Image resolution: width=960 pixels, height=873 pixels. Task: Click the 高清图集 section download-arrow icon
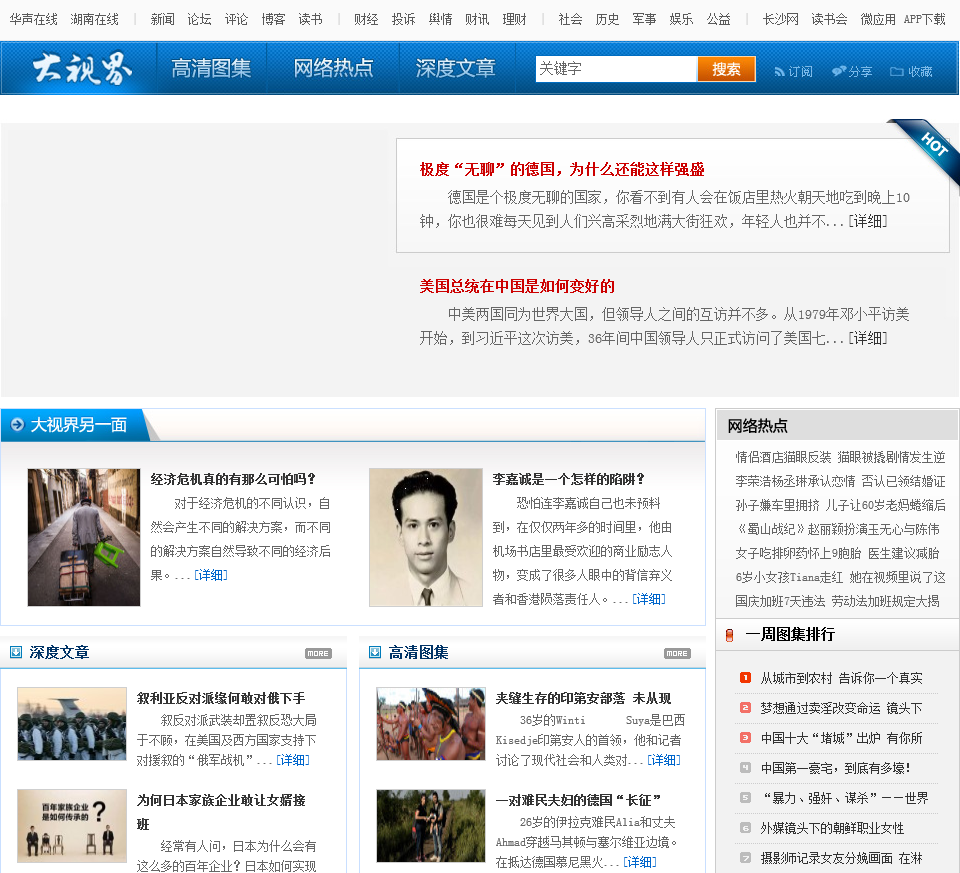[375, 653]
